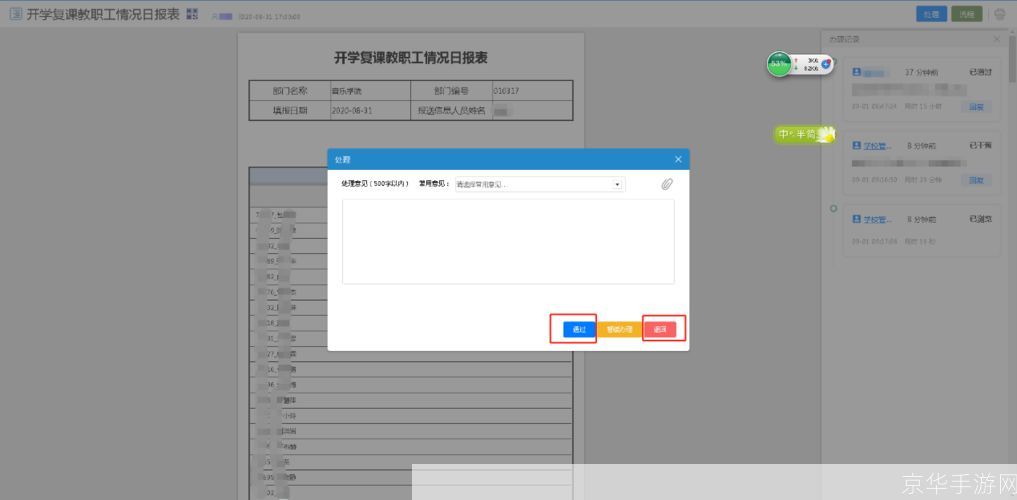Click the green button beside 处理 in top bar
The image size is (1017, 500).
(x=966, y=14)
